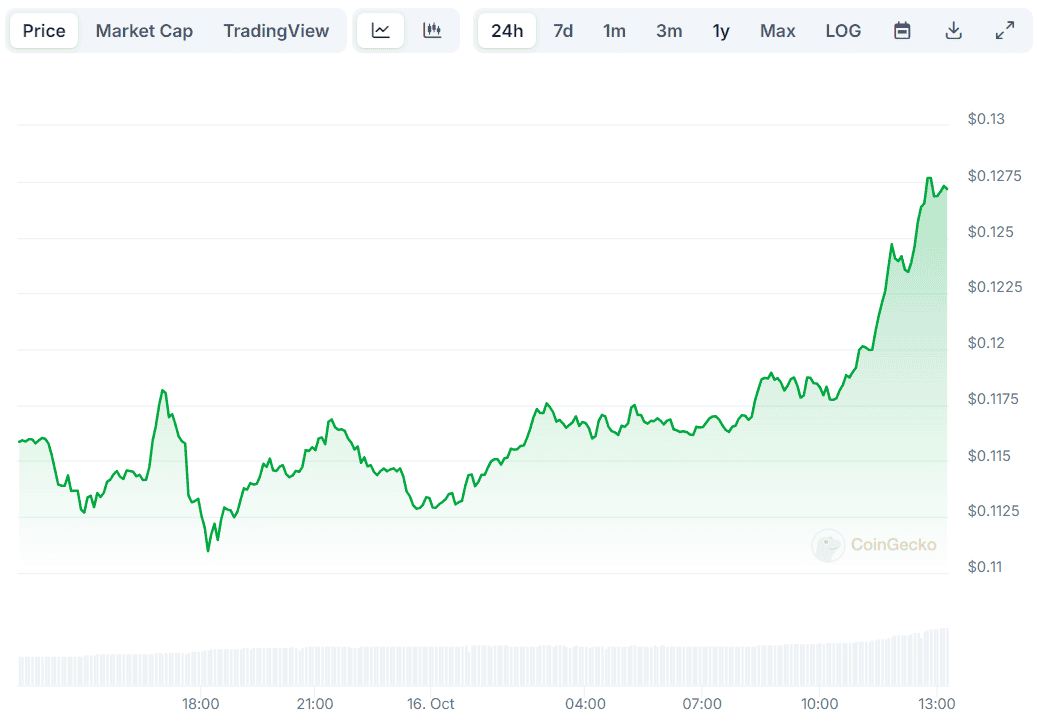Switch to the Market Cap tab
Image resolution: width=1037 pixels, height=728 pixels.
(144, 31)
